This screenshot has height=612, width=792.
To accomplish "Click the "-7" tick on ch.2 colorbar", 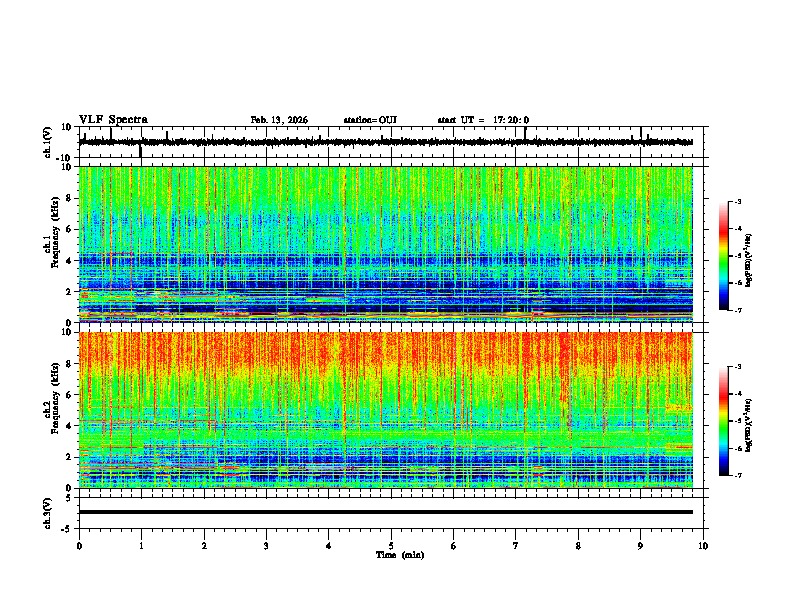I will (x=737, y=476).
